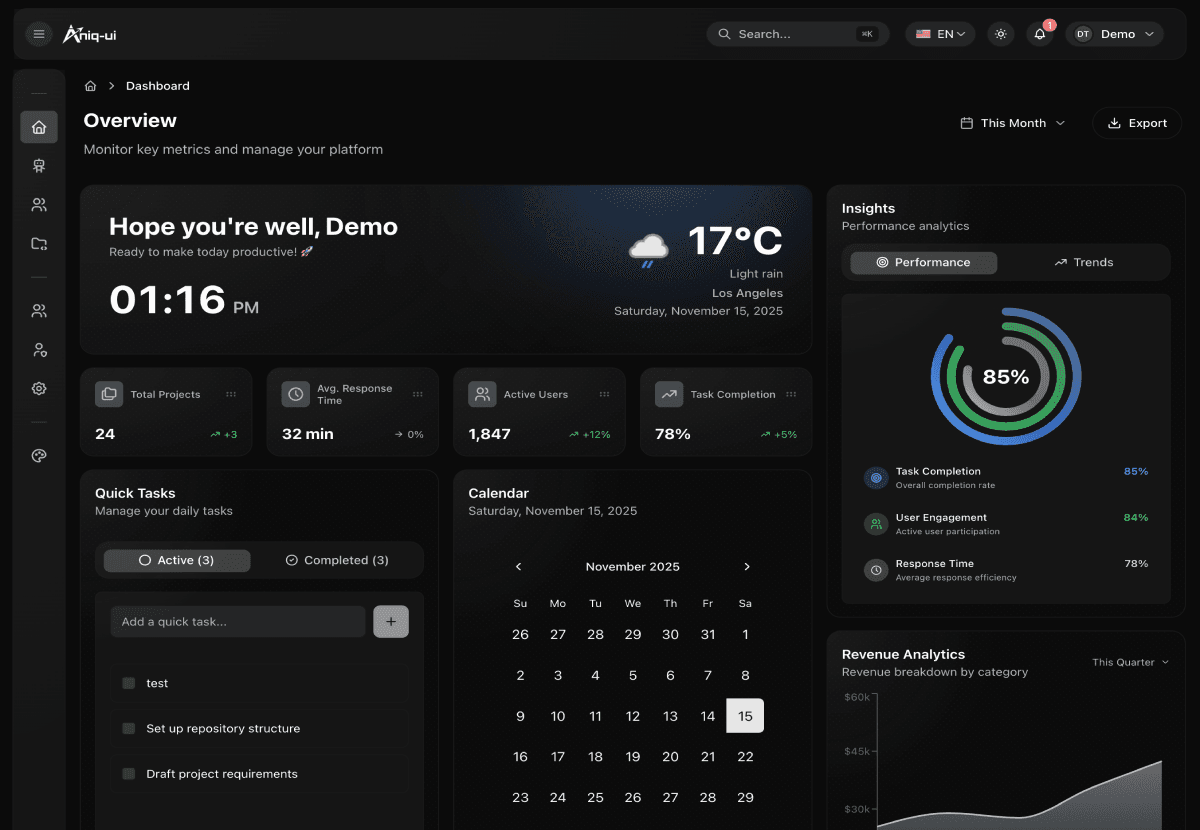This screenshot has width=1200, height=830.
Task: Toggle light mode with the sun icon
Action: click(x=1000, y=33)
